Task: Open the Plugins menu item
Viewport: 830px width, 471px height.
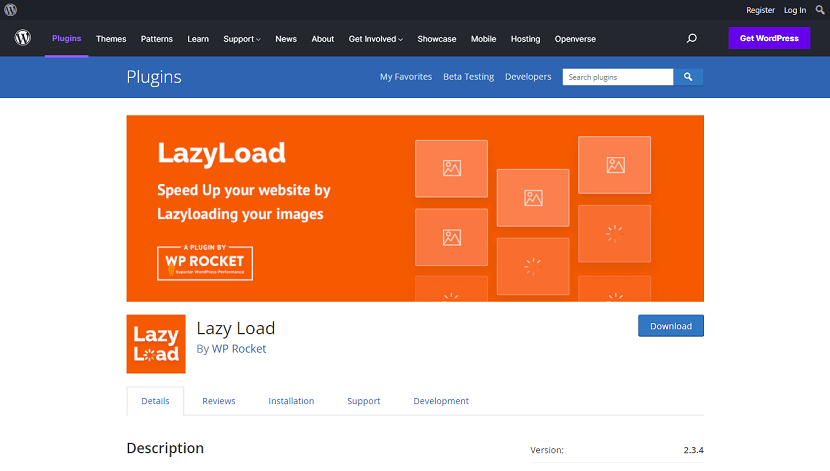Action: tap(67, 38)
